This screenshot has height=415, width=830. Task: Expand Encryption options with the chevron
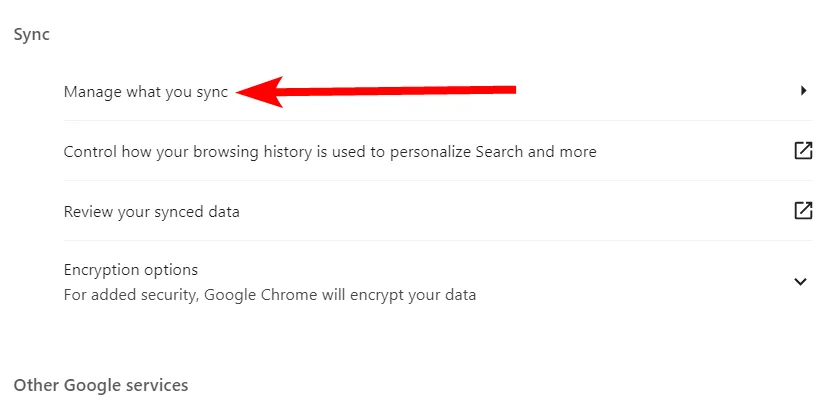(800, 282)
